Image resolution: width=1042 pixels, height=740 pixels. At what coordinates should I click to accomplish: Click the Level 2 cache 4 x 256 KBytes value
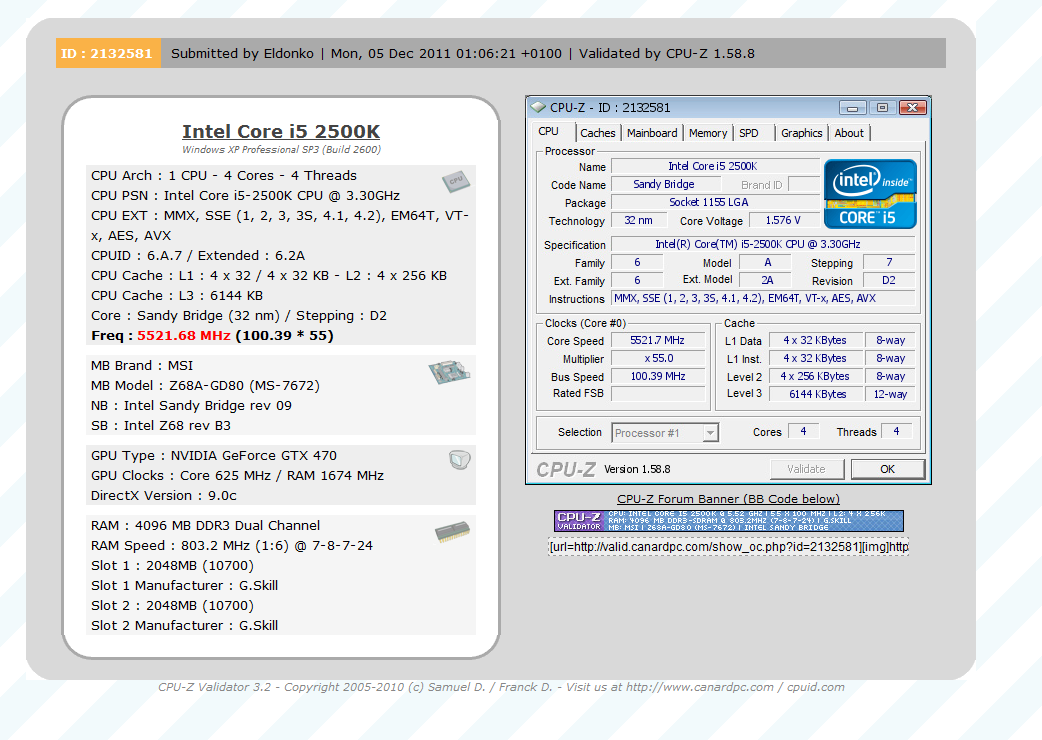click(817, 376)
